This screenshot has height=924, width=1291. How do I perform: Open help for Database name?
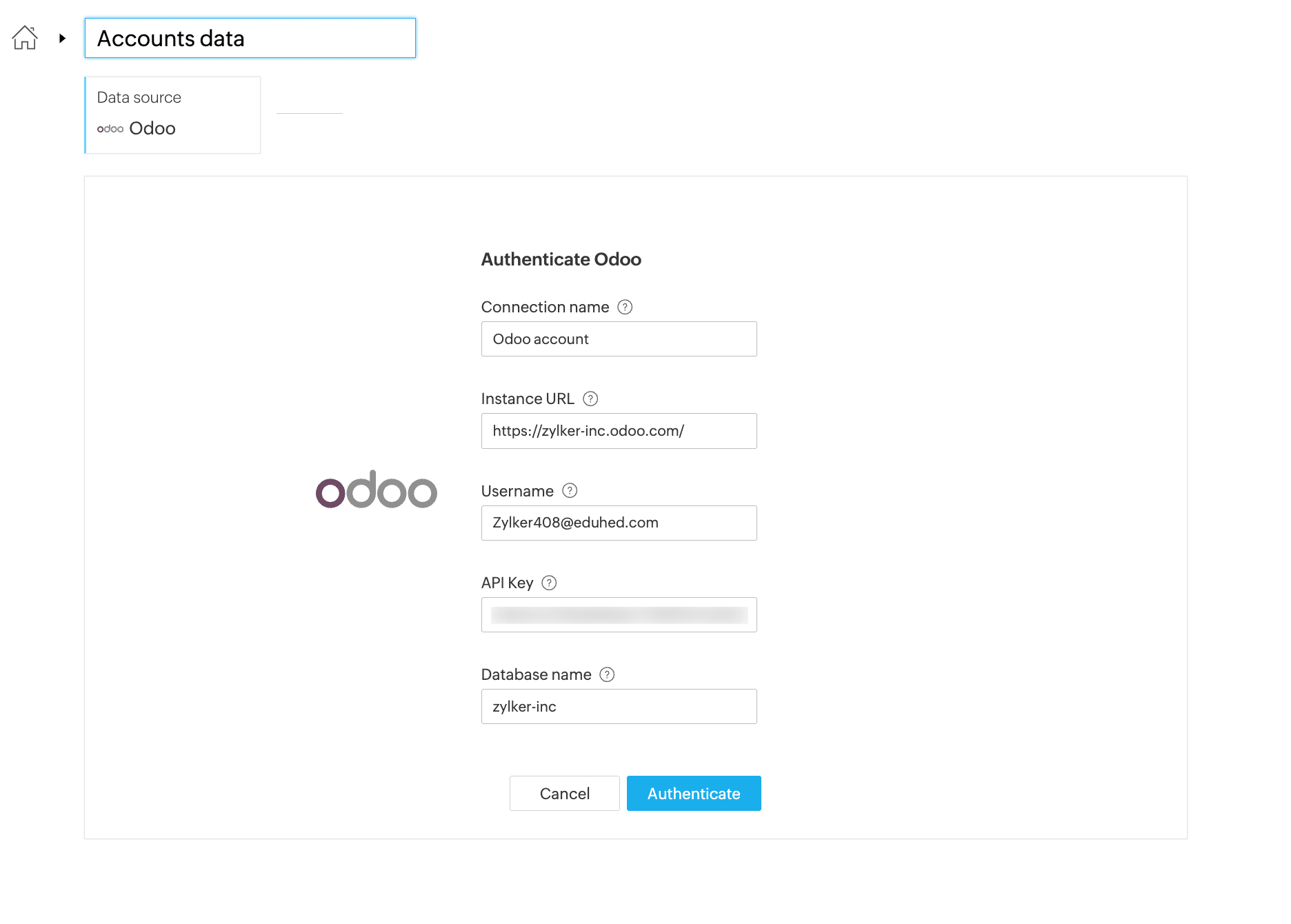607,675
